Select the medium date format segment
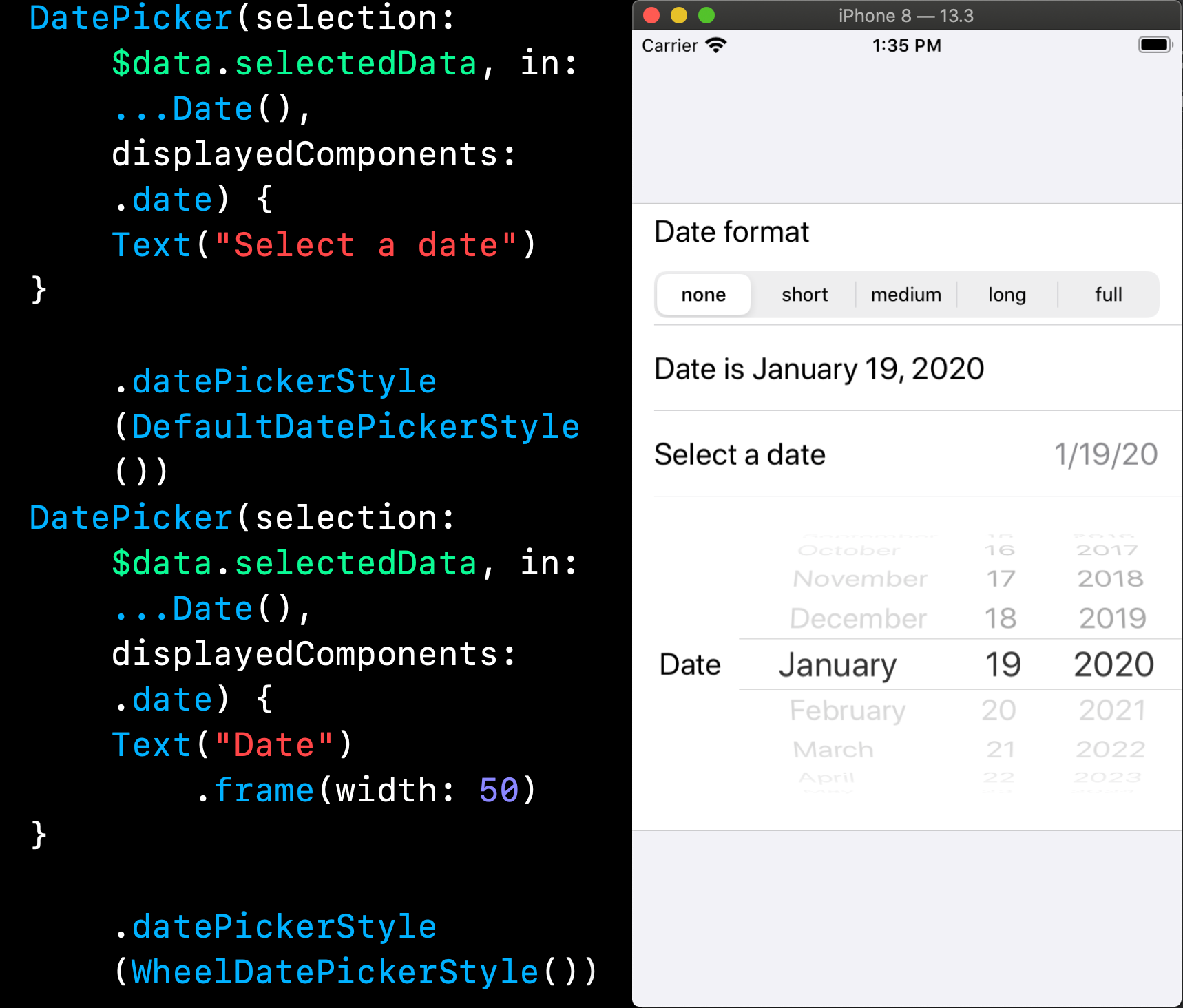 coord(905,294)
